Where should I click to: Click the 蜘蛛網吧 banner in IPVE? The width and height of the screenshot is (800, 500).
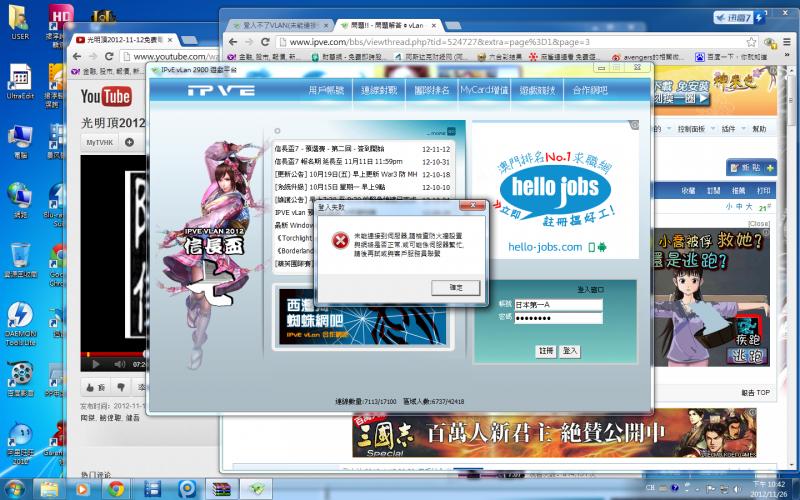363,318
